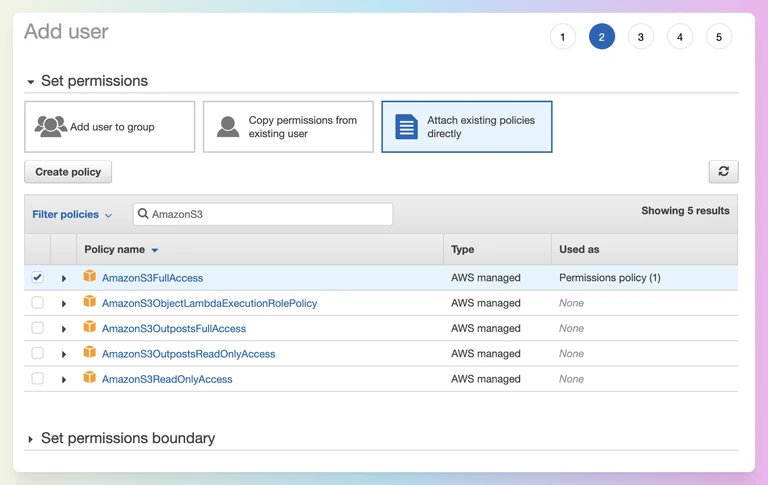Select Attach existing policies directly
Viewport: 768px width, 485px height.
(x=467, y=127)
